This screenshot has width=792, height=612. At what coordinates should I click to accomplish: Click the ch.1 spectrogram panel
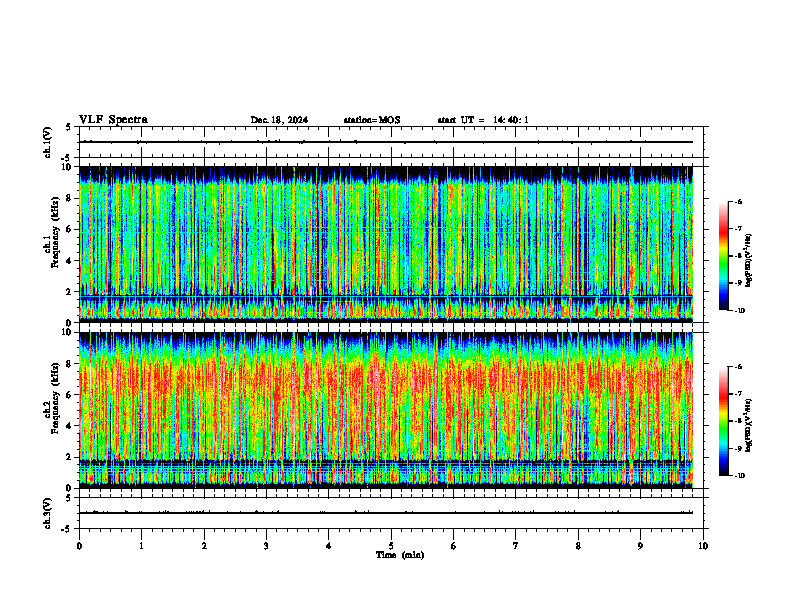coord(386,244)
